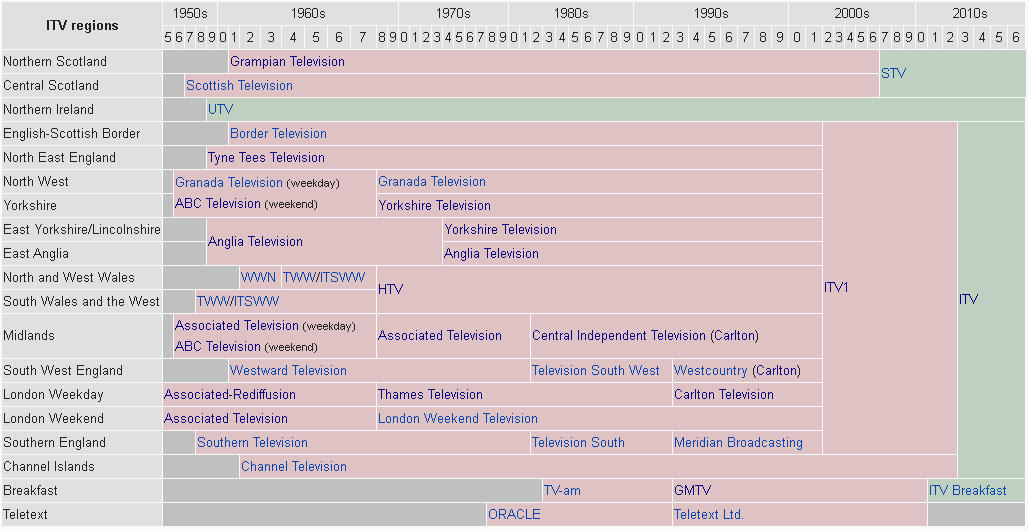Click the Teletext Ltd. link
This screenshot has height=531, width=1028.
click(709, 515)
